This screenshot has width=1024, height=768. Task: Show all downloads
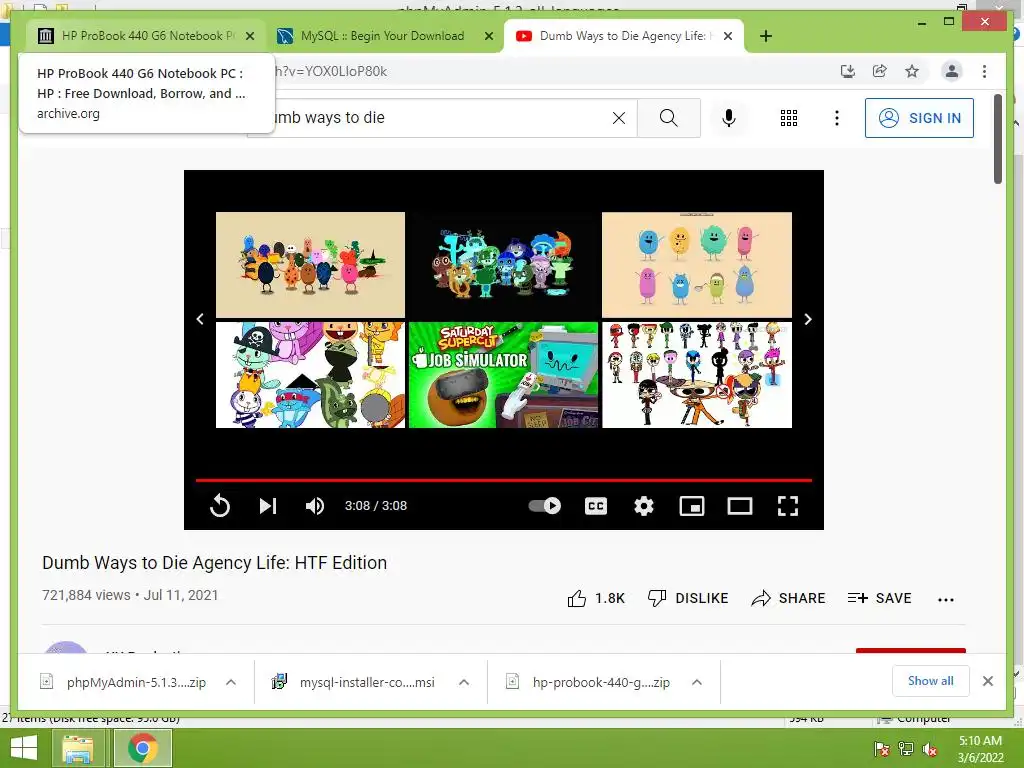(931, 681)
